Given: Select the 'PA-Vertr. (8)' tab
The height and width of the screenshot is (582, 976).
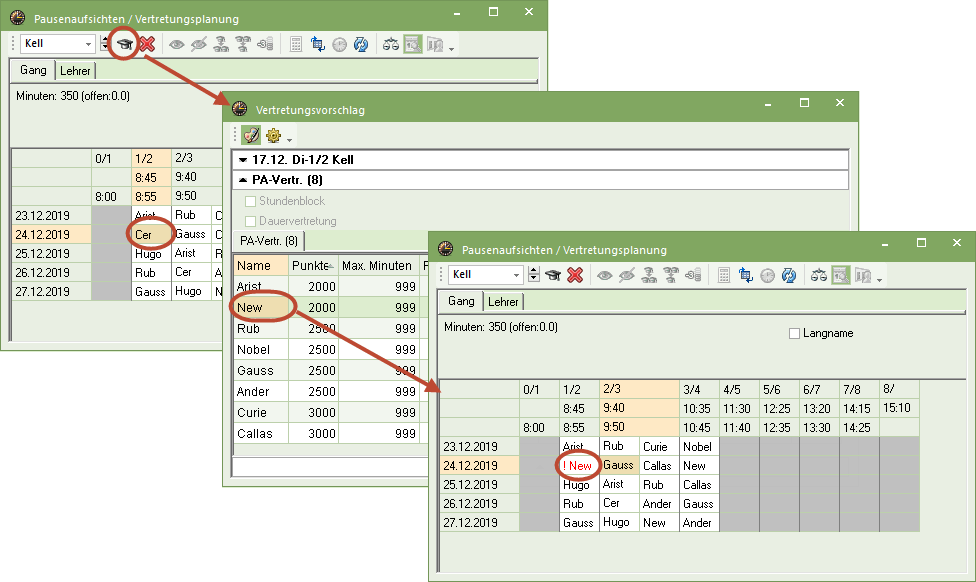Looking at the screenshot, I should pyautogui.click(x=269, y=241).
